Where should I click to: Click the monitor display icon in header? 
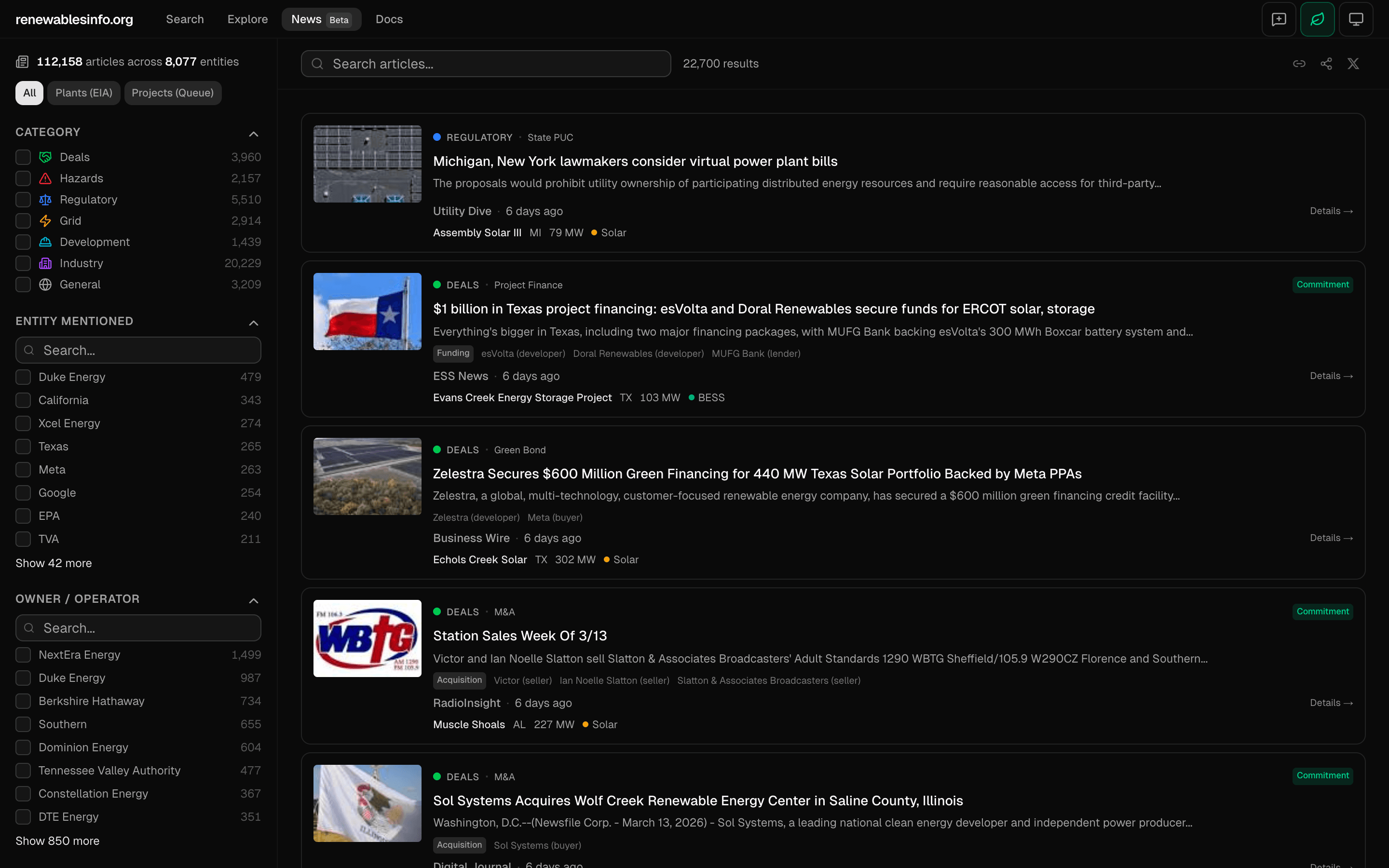pos(1356,19)
